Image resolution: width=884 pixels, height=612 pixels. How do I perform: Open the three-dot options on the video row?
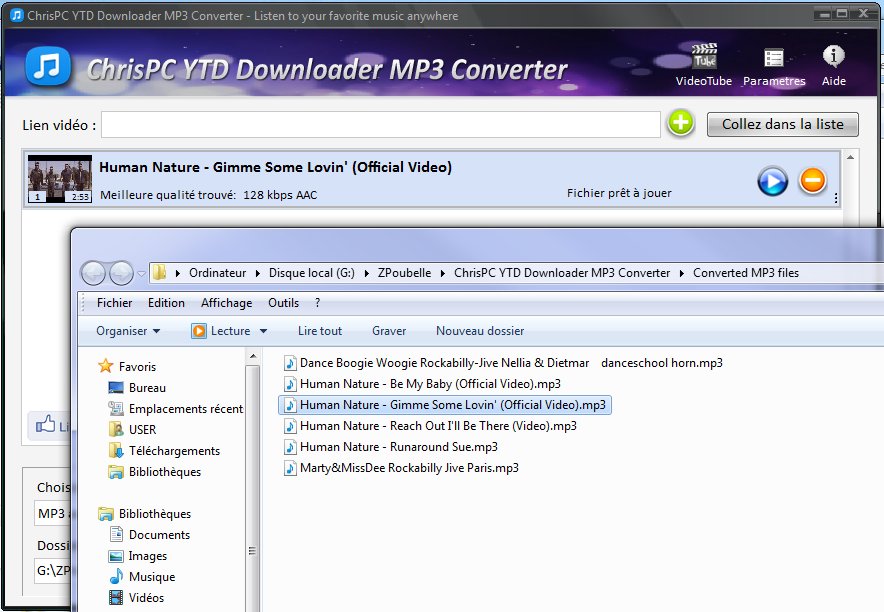coord(836,198)
